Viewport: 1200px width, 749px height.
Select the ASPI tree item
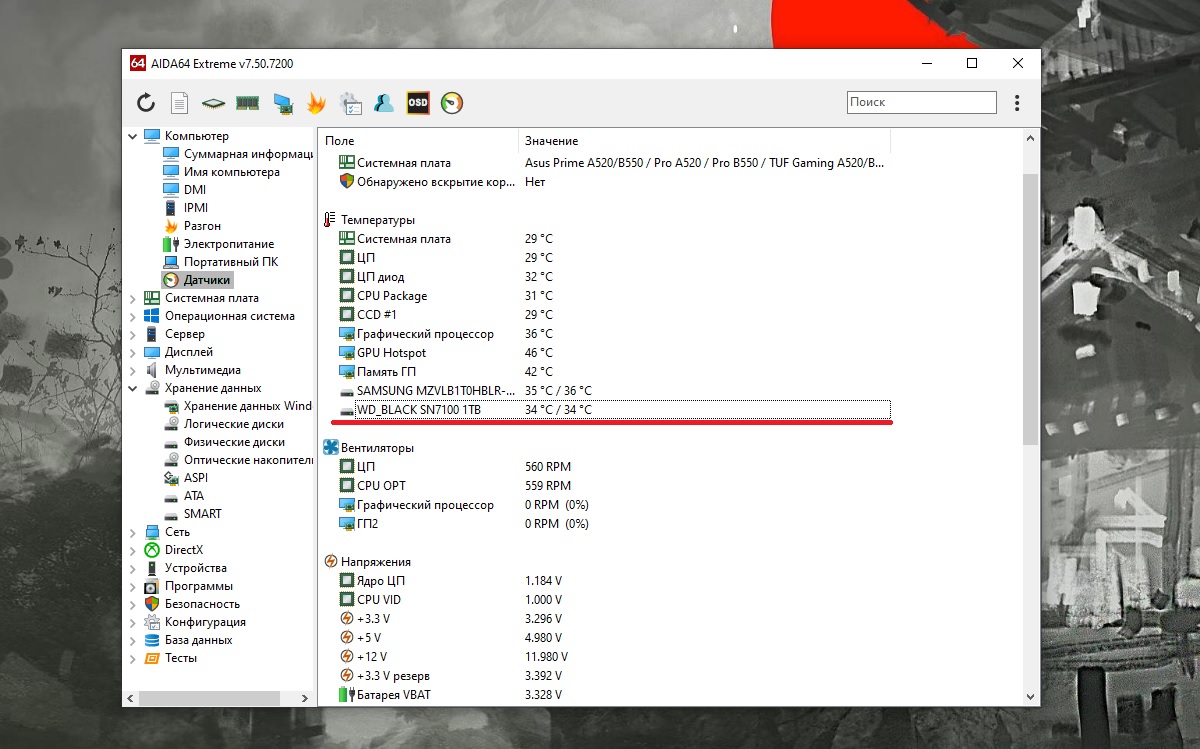185,478
